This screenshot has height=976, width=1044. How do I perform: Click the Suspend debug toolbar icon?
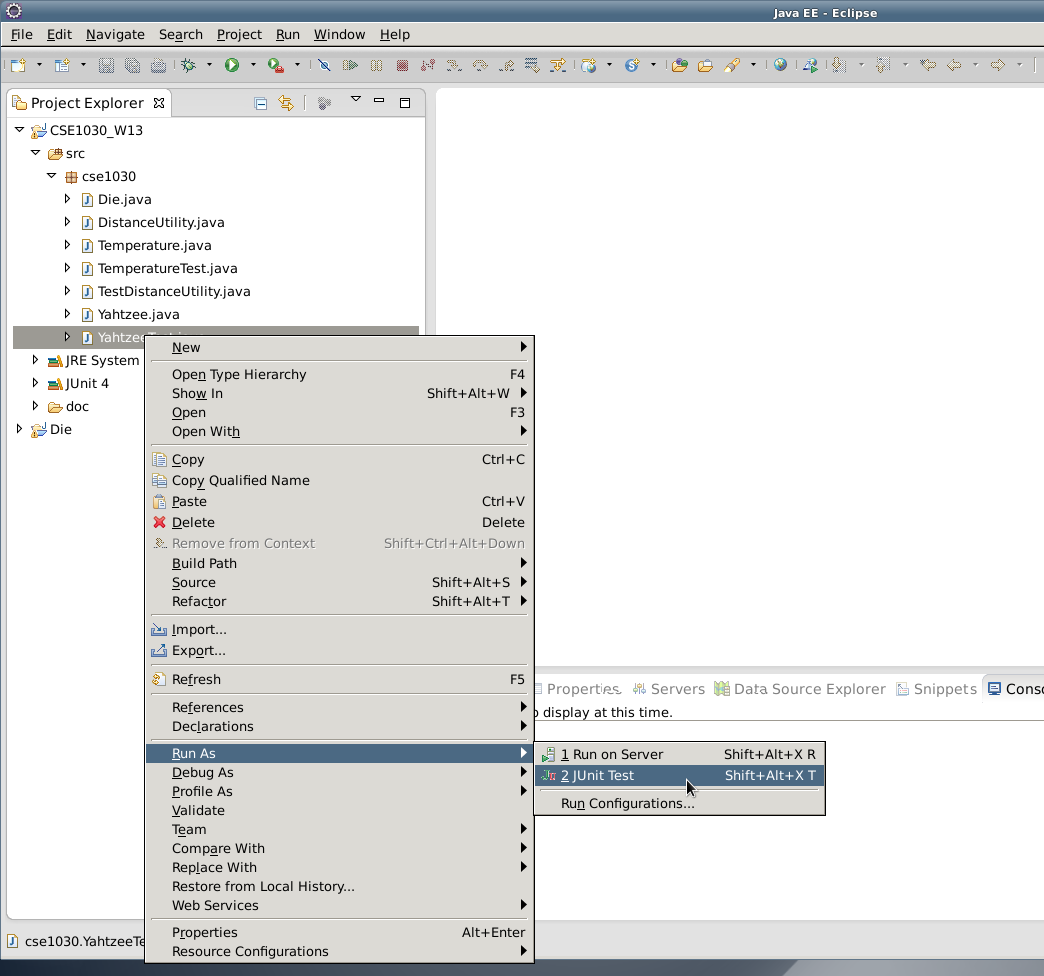(x=376, y=65)
